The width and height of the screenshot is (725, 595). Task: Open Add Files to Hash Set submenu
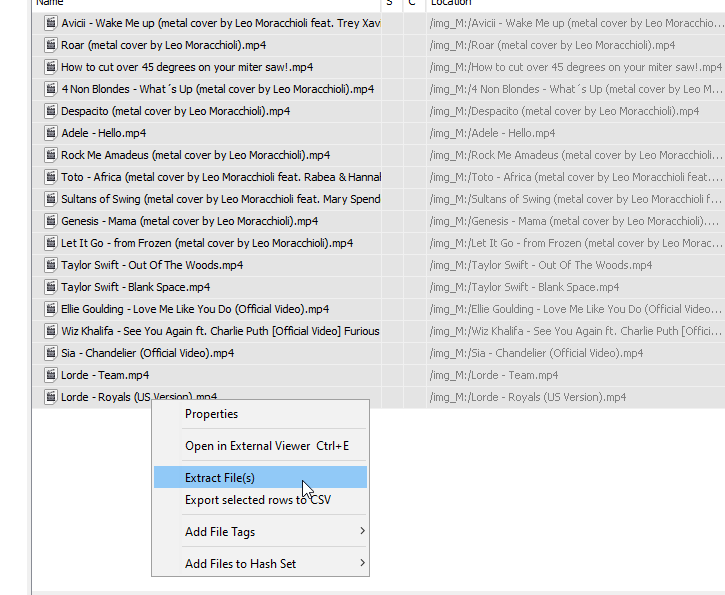260,564
